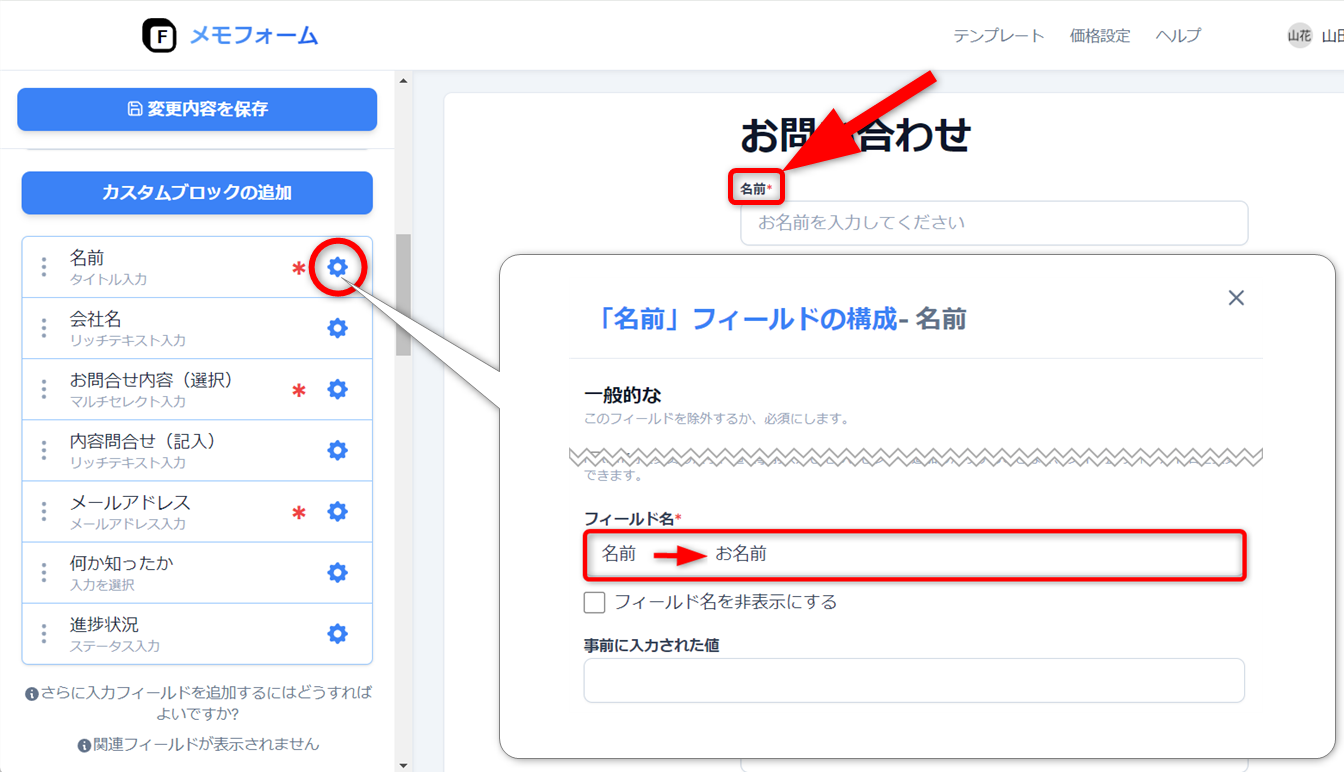The image size is (1344, 772).
Task: Click the sidebar scroll down arrow
Action: [403, 765]
